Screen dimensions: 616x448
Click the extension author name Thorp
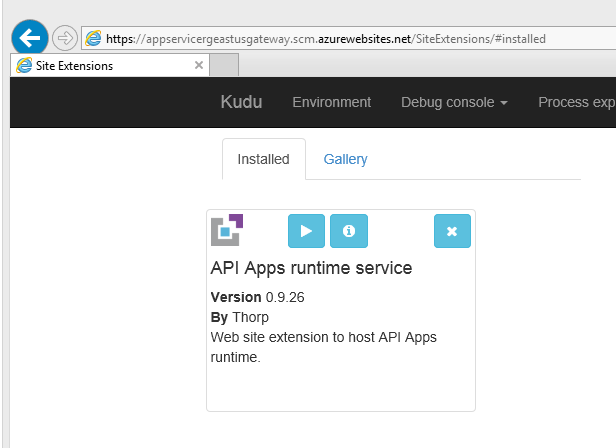tap(250, 317)
